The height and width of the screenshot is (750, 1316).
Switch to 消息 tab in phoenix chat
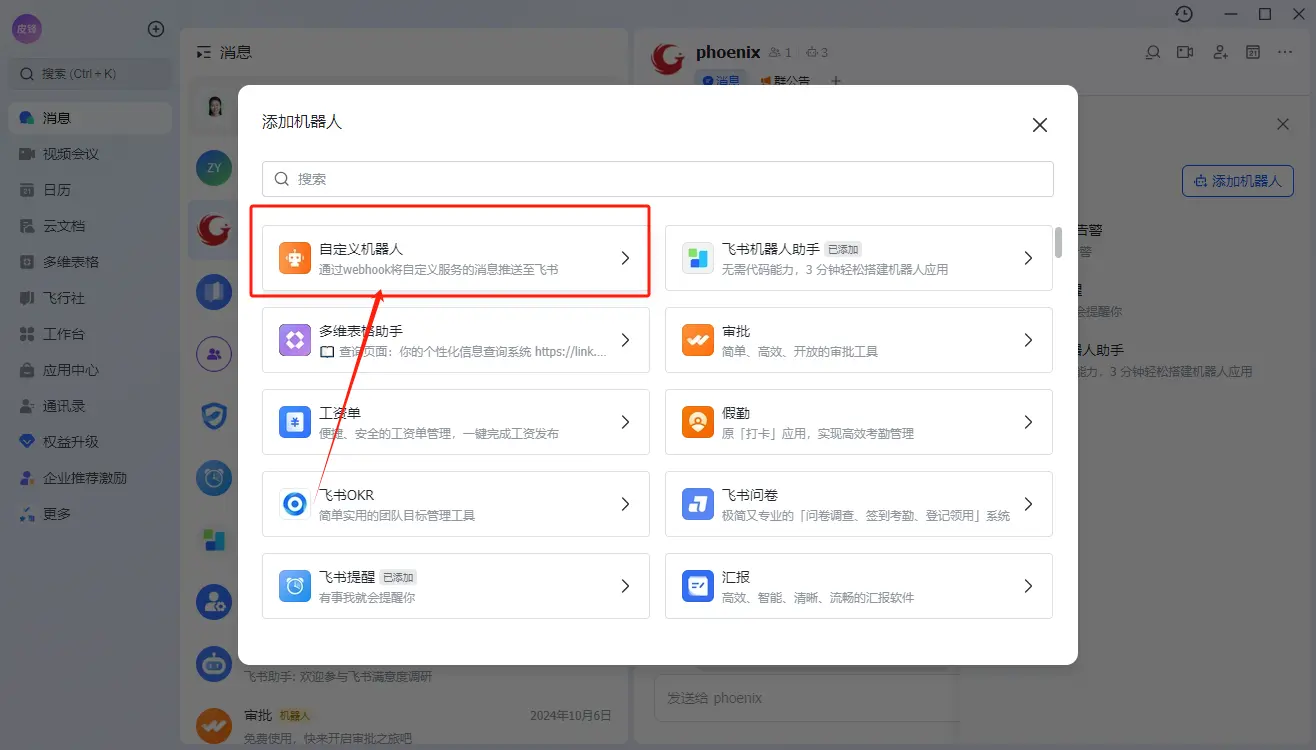tap(721, 80)
